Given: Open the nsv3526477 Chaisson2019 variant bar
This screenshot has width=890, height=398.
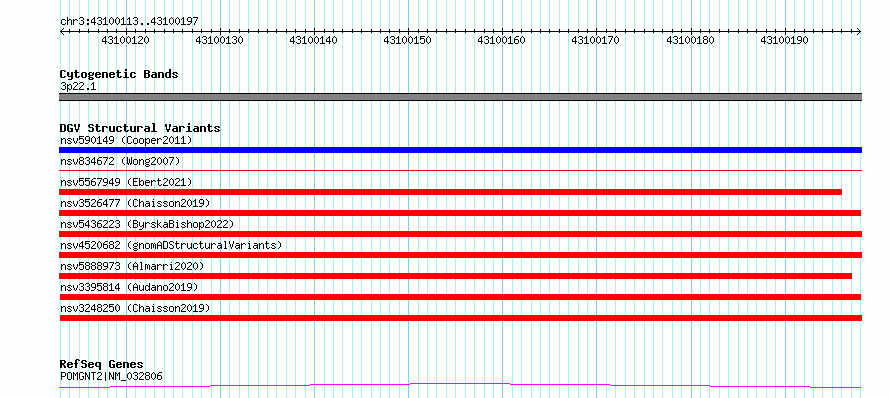Looking at the screenshot, I should click(460, 213).
